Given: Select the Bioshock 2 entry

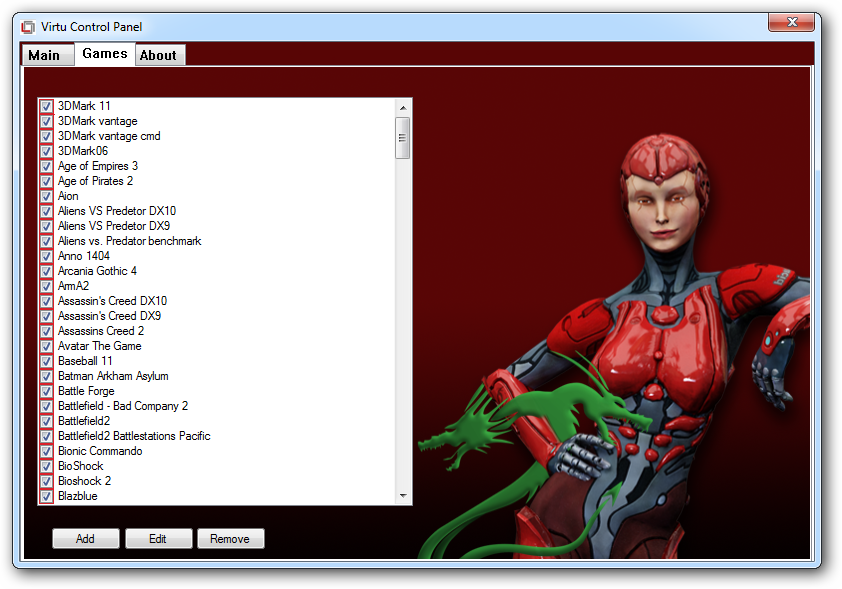Looking at the screenshot, I should pos(84,482).
